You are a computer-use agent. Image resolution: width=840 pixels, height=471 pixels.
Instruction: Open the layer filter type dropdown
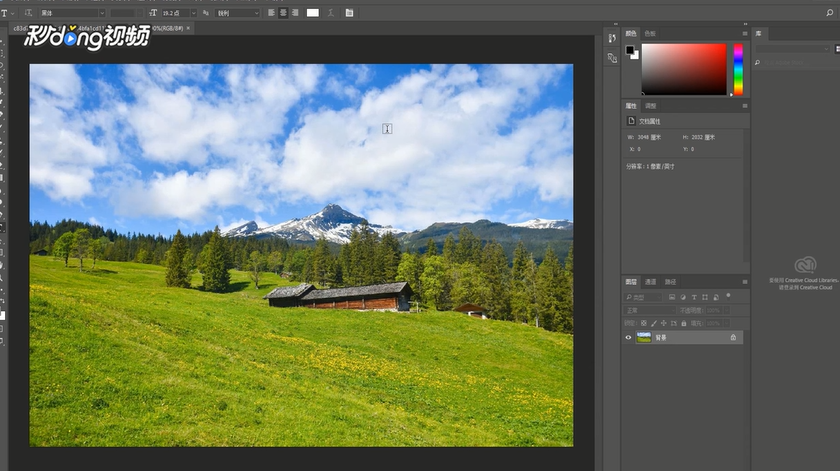(643, 297)
